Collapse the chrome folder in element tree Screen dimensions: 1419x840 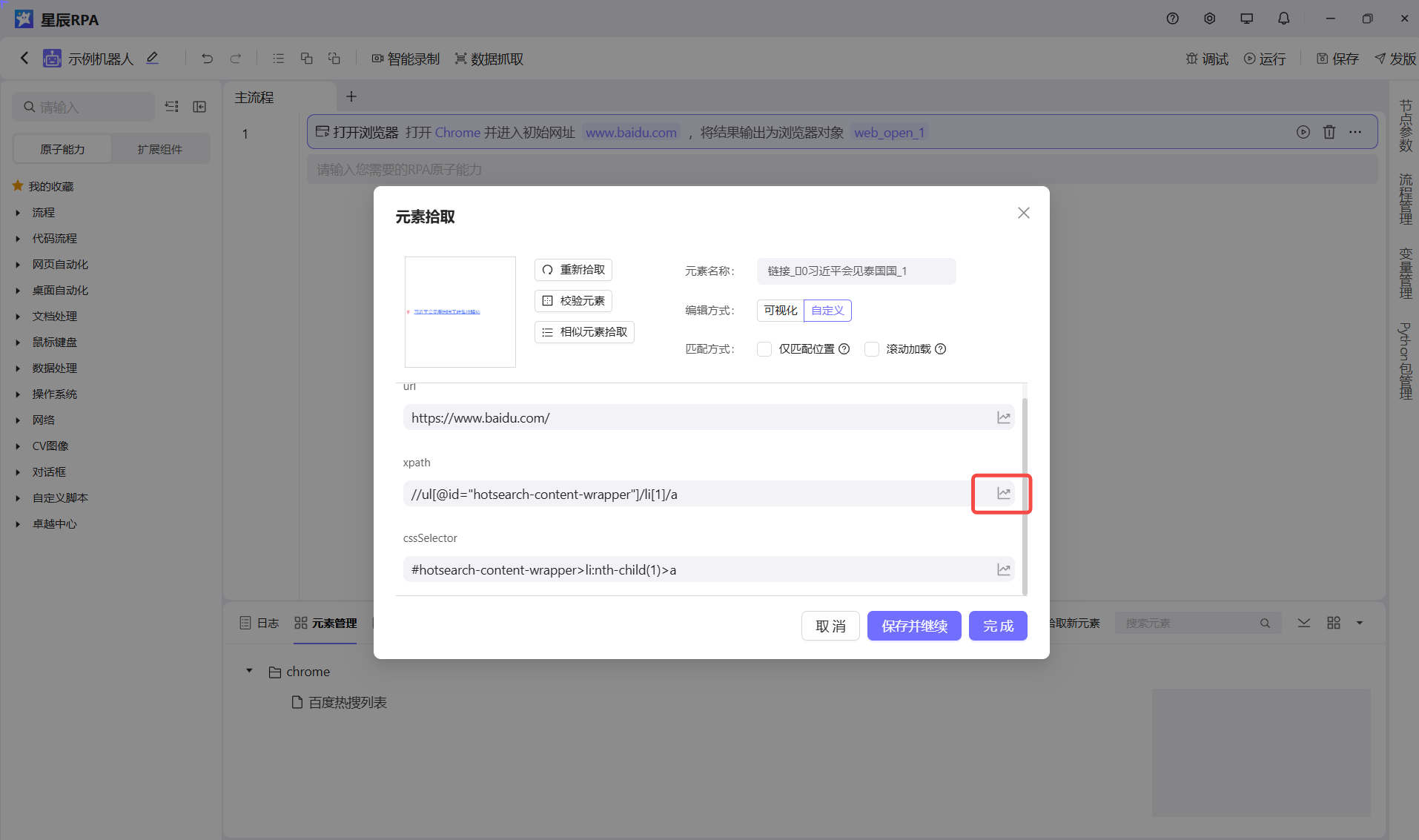249,671
